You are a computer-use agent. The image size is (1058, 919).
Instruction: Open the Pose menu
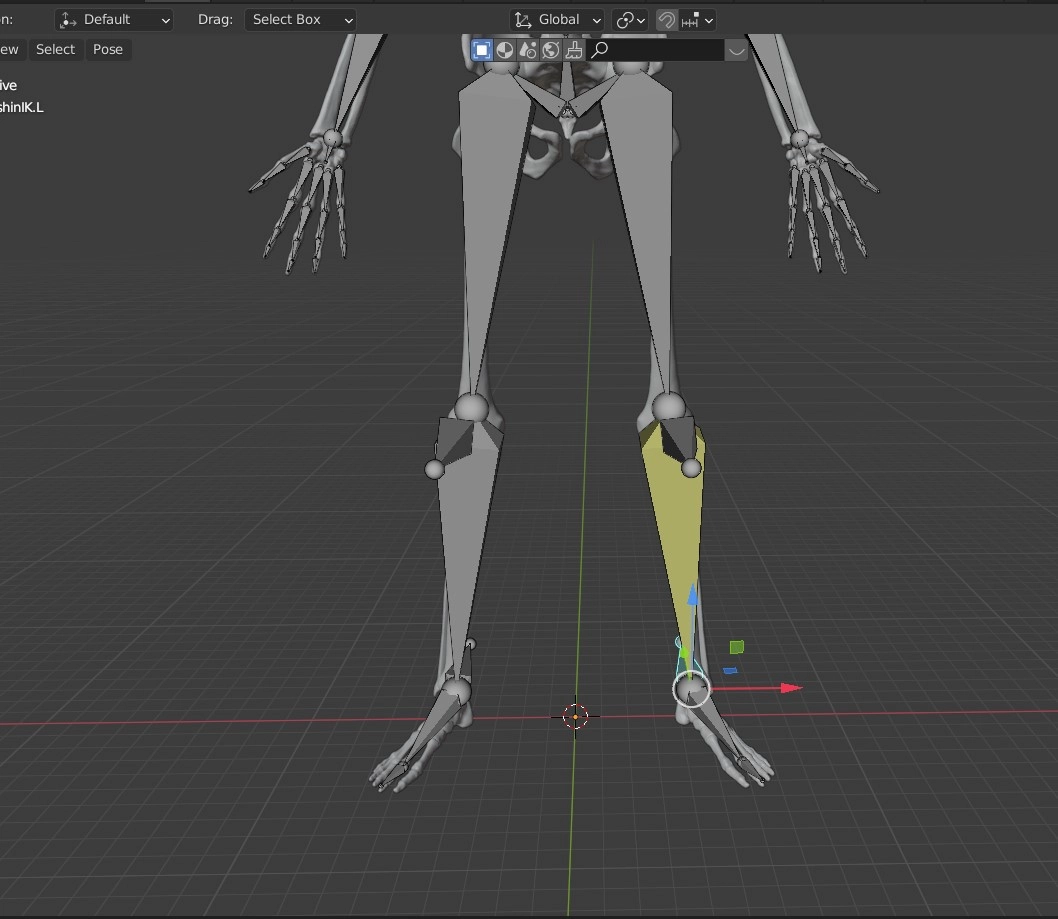pyautogui.click(x=108, y=50)
